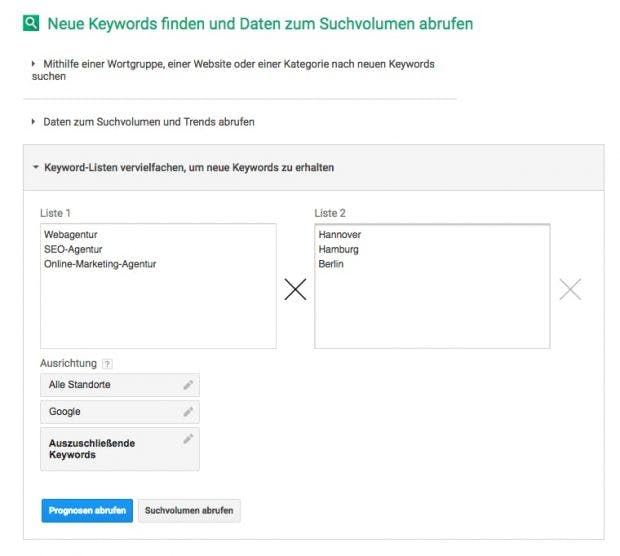Image resolution: width=620 pixels, height=556 pixels.
Task: Click the Online-Marketing-Agentur entry in Liste 1
Action: [100, 264]
